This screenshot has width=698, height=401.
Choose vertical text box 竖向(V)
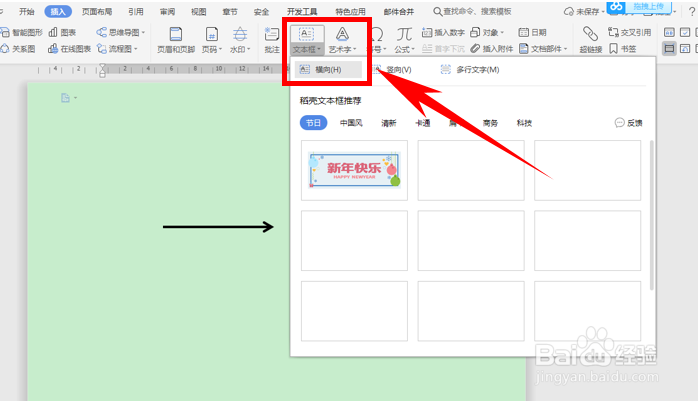tap(394, 69)
